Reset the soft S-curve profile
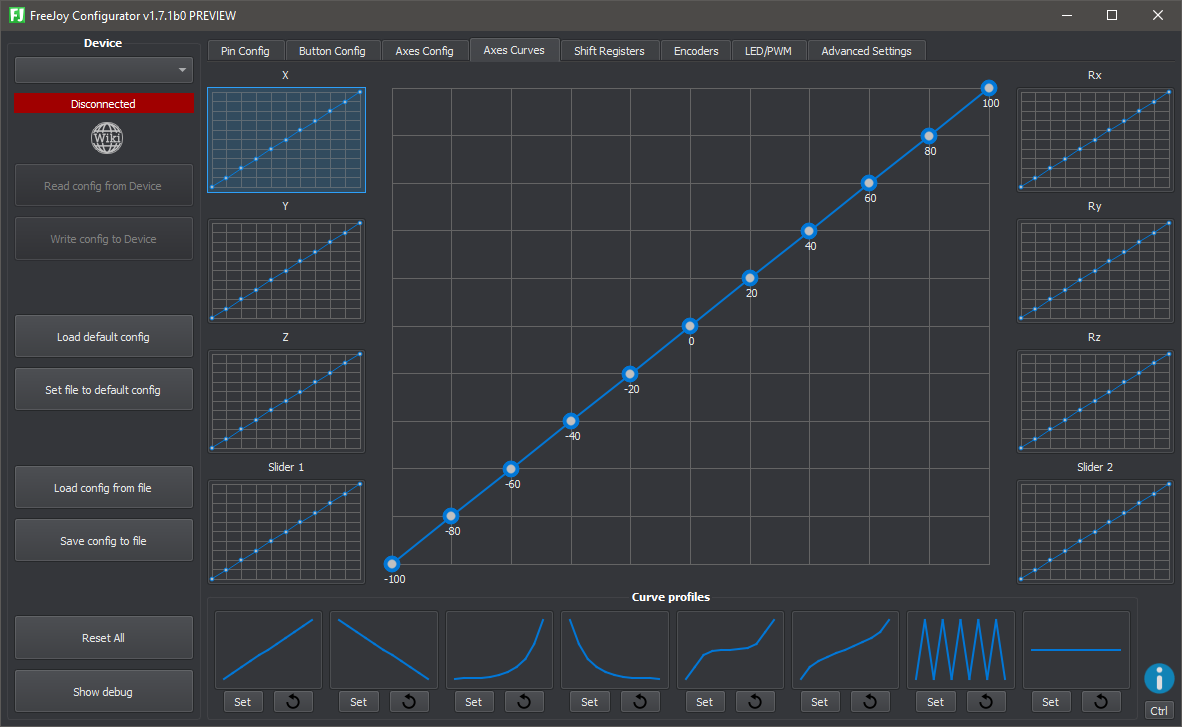1182x727 pixels. coord(870,702)
